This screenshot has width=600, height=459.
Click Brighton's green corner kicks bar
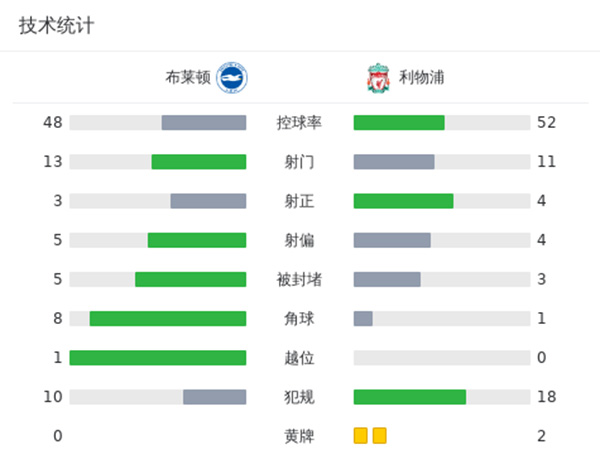[x=168, y=318]
